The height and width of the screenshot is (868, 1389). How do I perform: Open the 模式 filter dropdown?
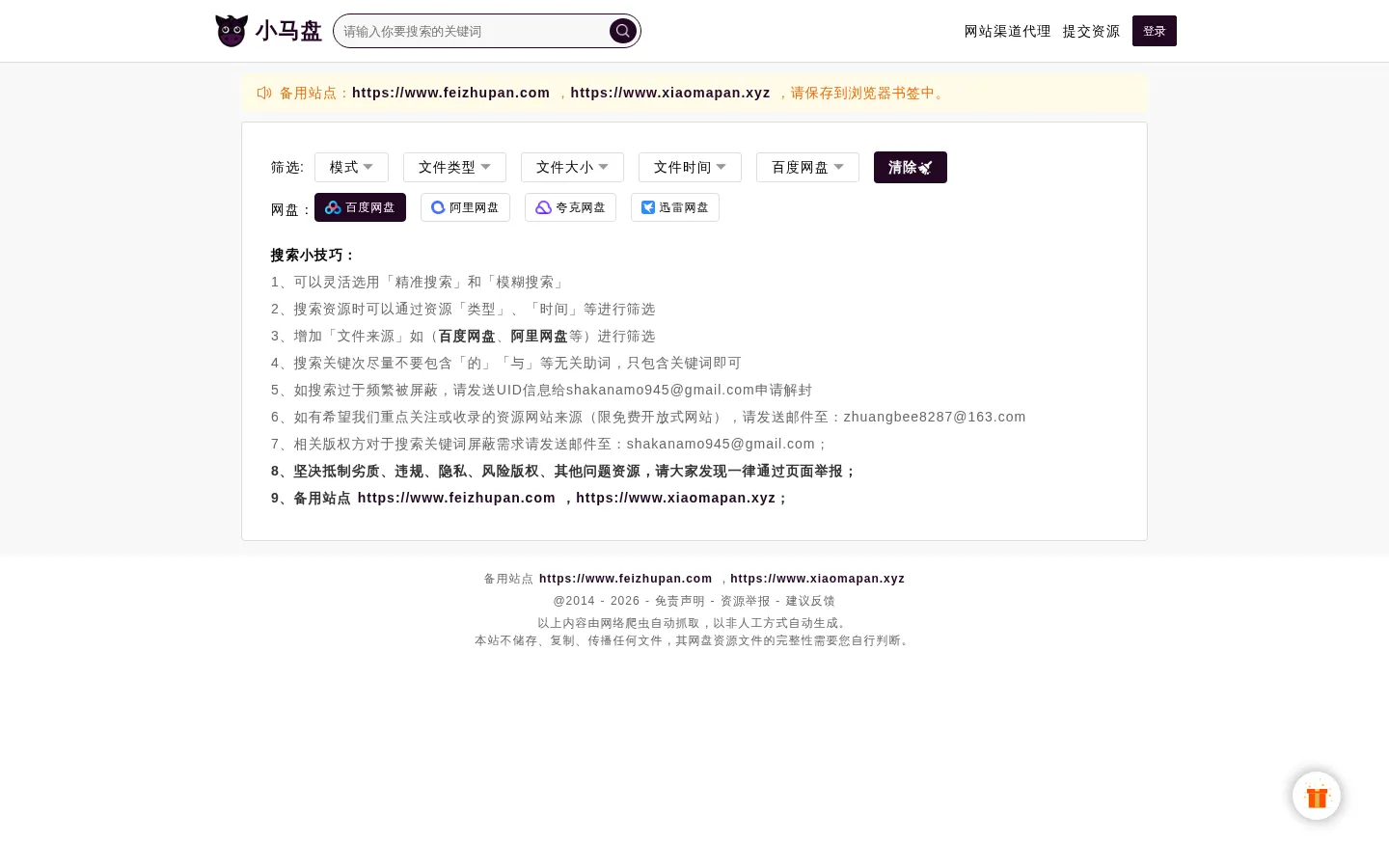(351, 167)
